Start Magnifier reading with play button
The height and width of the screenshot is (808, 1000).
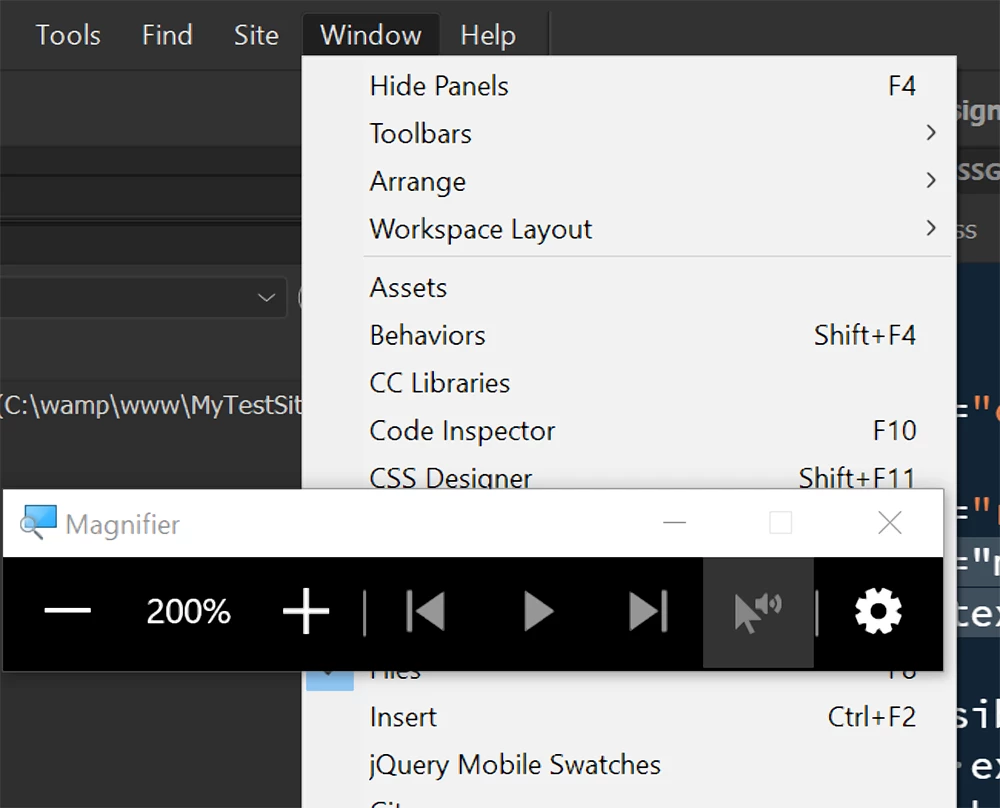(538, 611)
